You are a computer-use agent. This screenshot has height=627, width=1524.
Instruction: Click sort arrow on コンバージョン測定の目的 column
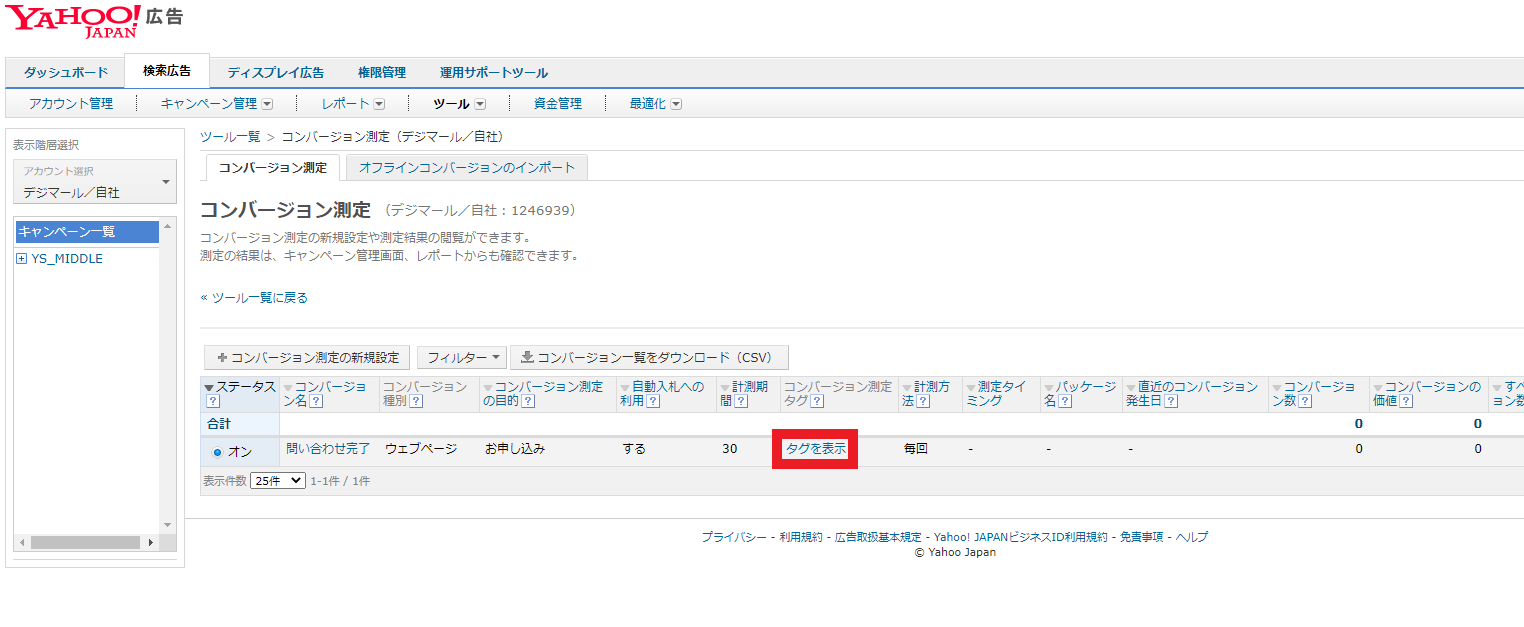(487, 388)
